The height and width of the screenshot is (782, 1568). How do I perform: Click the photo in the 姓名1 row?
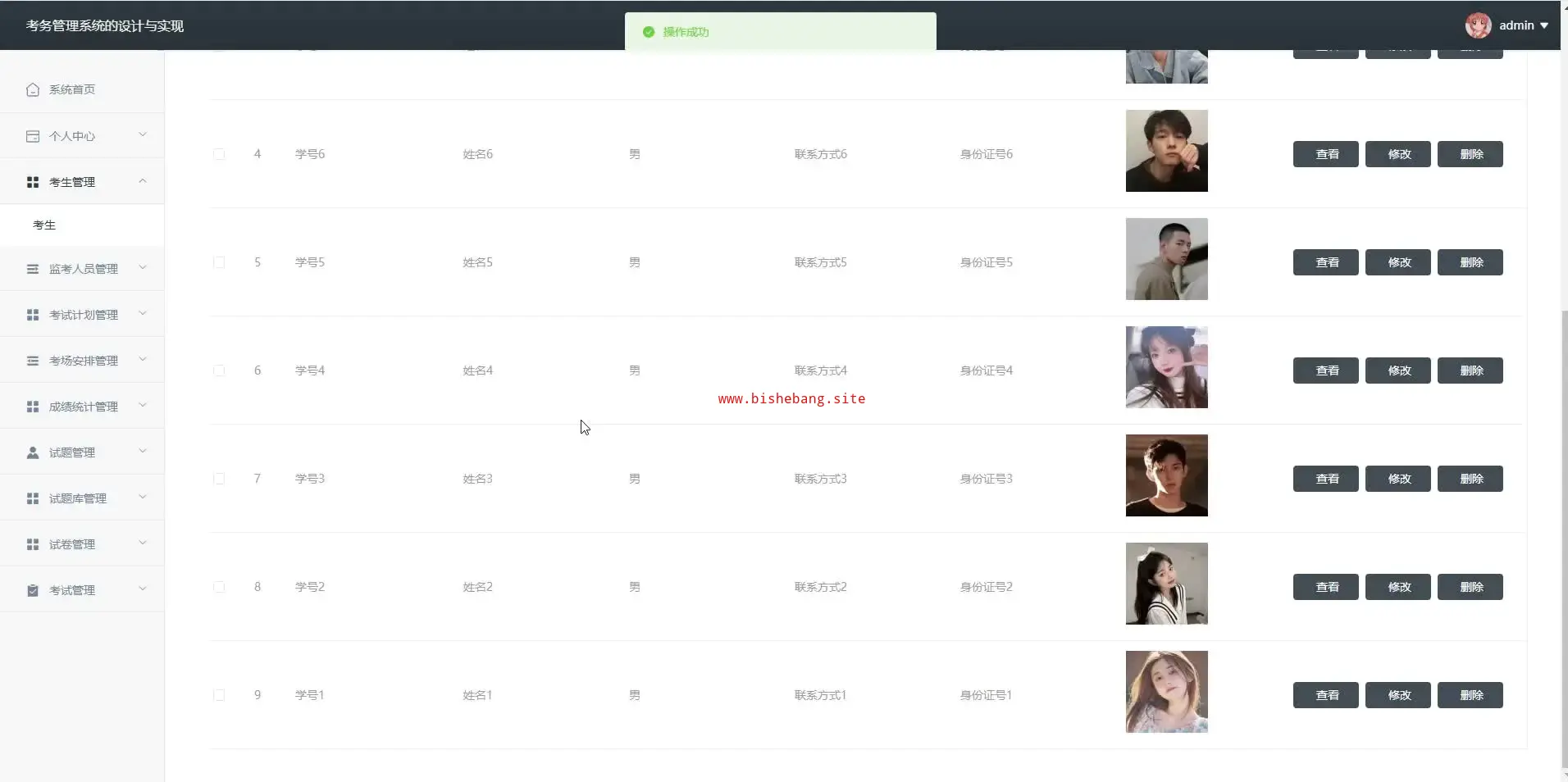1167,692
